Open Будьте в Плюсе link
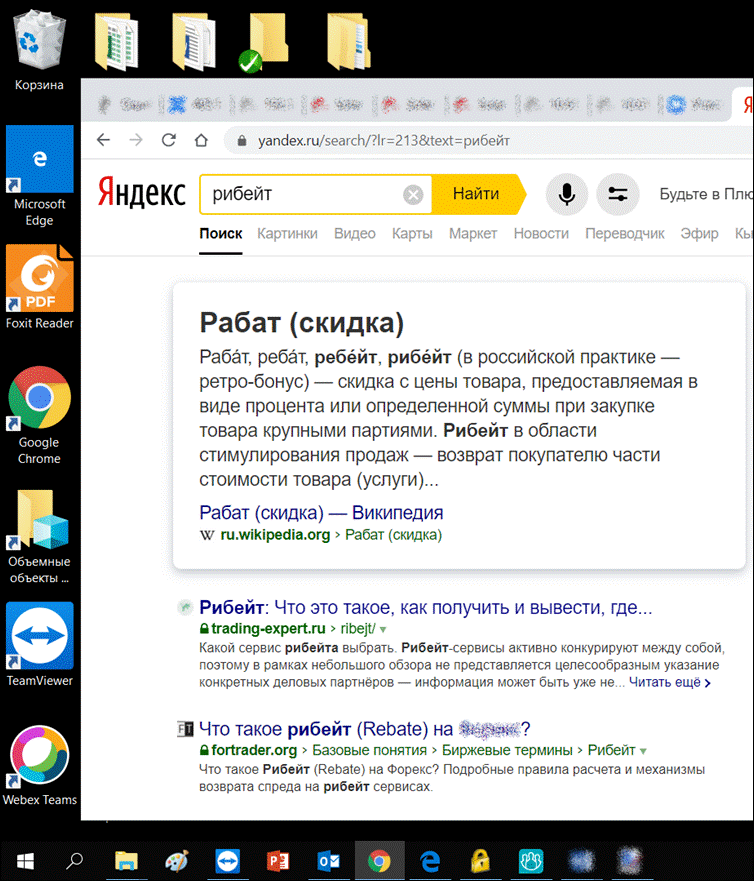The width and height of the screenshot is (754, 881). coord(706,194)
